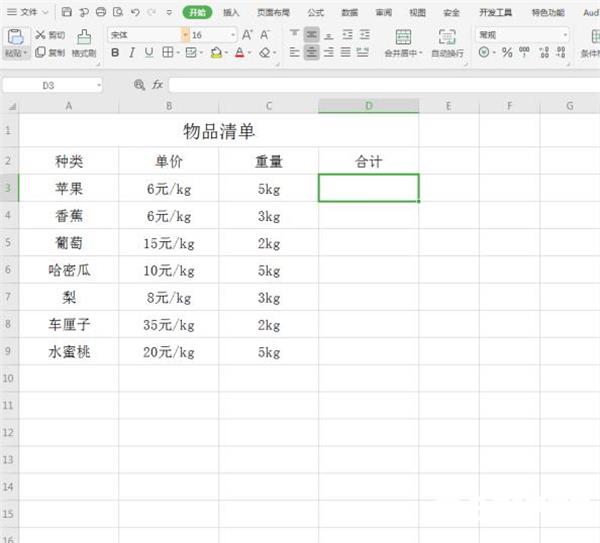This screenshot has height=543, width=600.
Task: Apply justify alignment
Action: (x=346, y=52)
